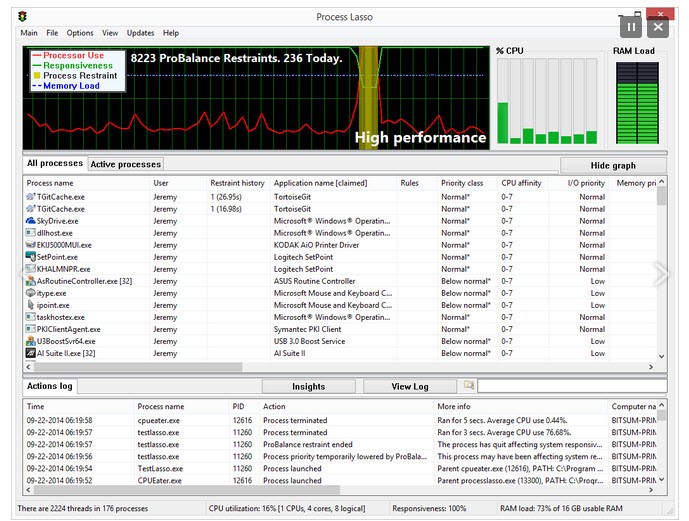The image size is (689, 521).
Task: Switch to the Active processes tab
Action: point(126,164)
